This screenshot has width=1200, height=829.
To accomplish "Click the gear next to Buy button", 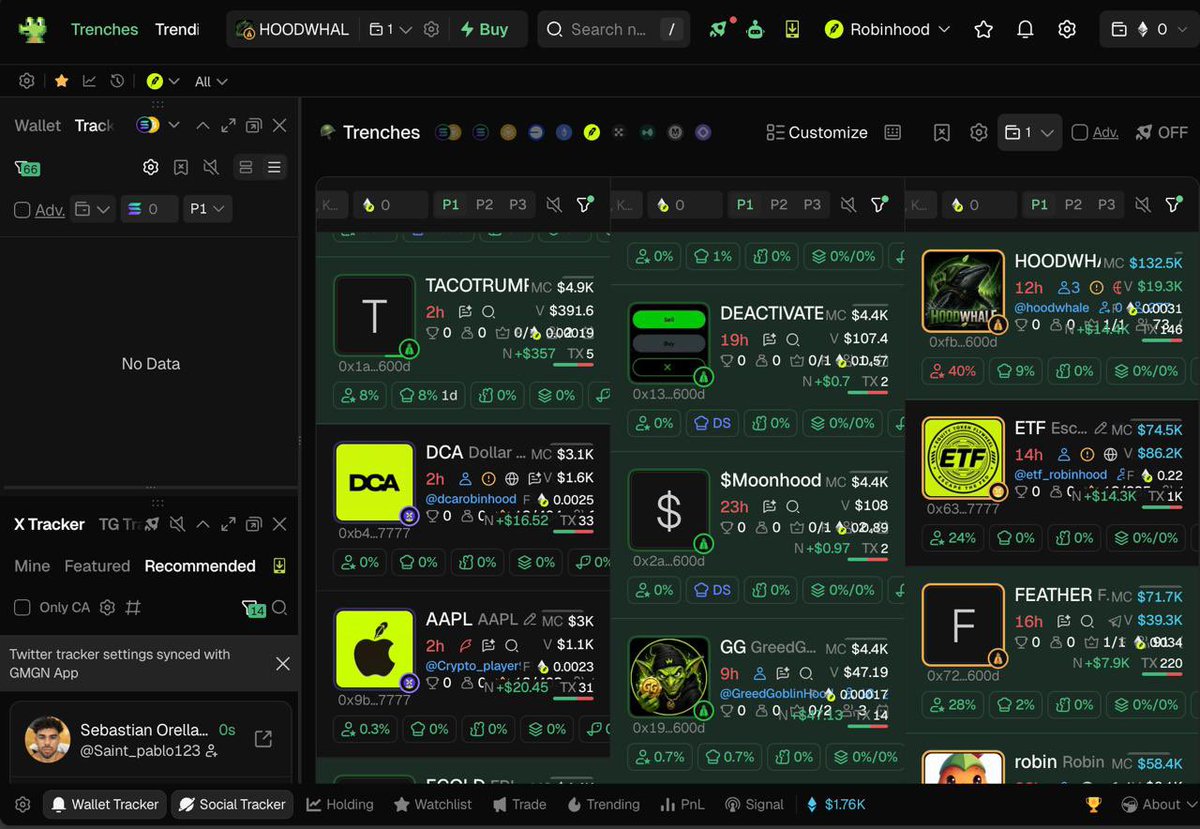I will (431, 29).
